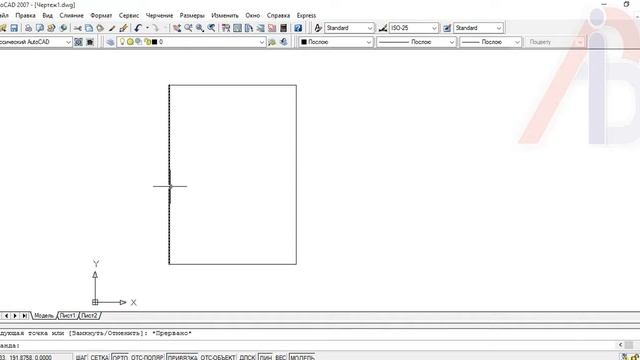Toggle ДИН dynamic input
Image resolution: width=640 pixels, height=360 pixels.
(x=265, y=357)
